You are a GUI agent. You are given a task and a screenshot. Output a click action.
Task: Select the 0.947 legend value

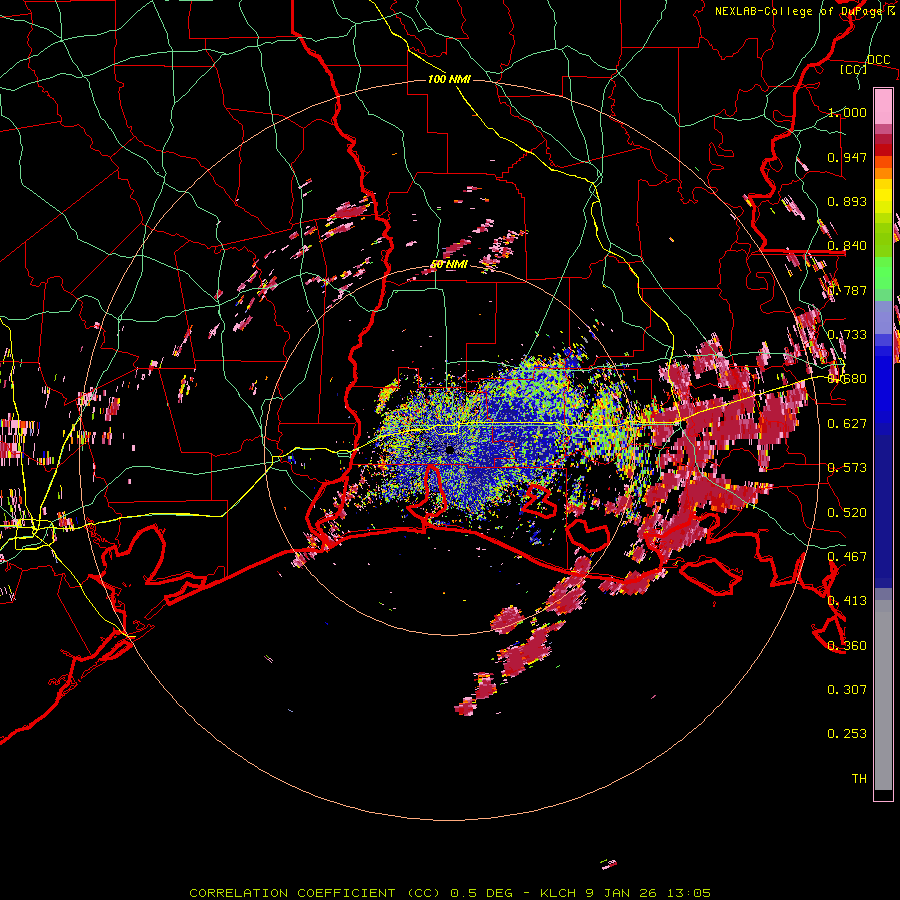click(847, 157)
